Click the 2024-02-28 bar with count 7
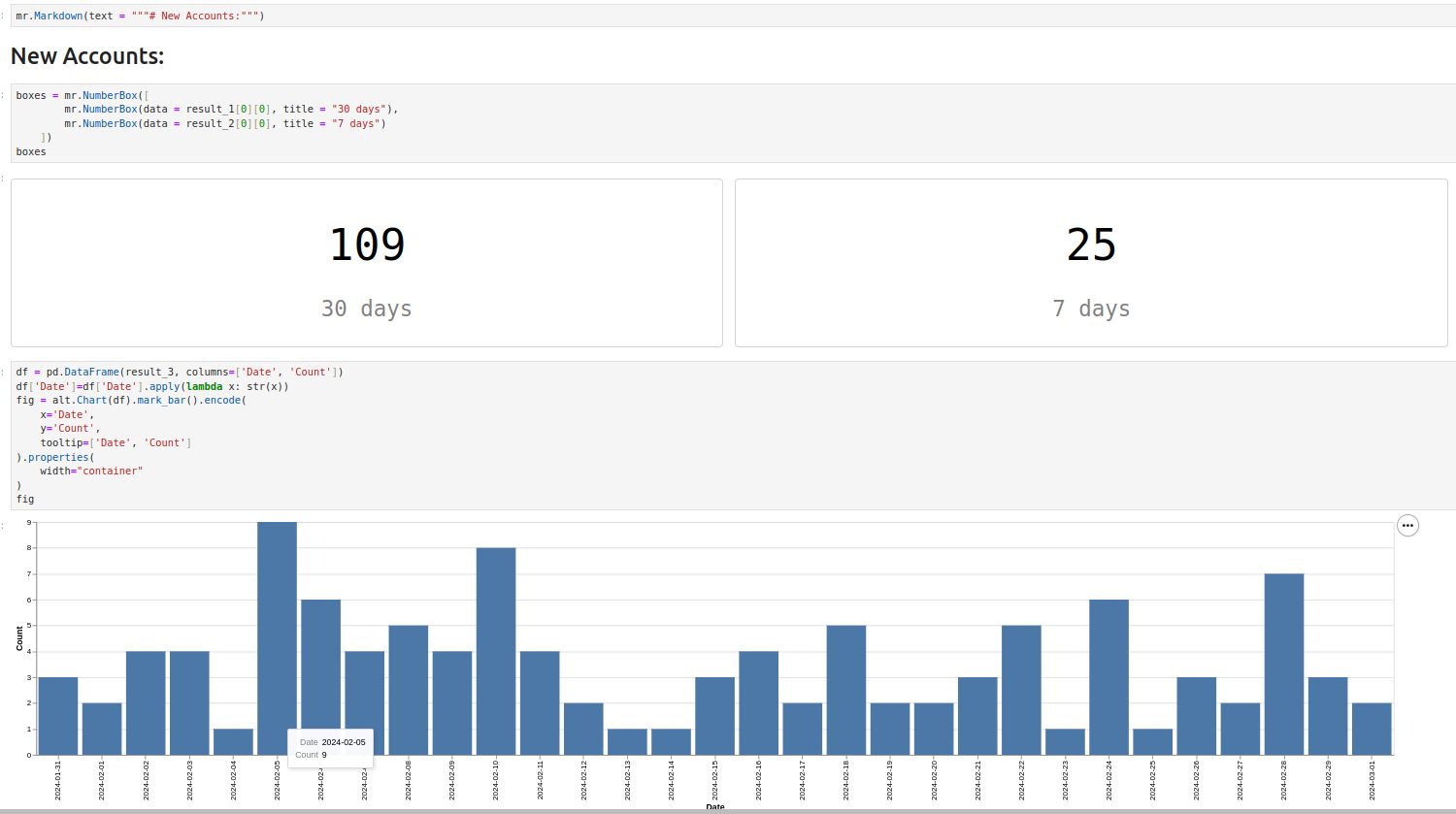 [x=1284, y=665]
